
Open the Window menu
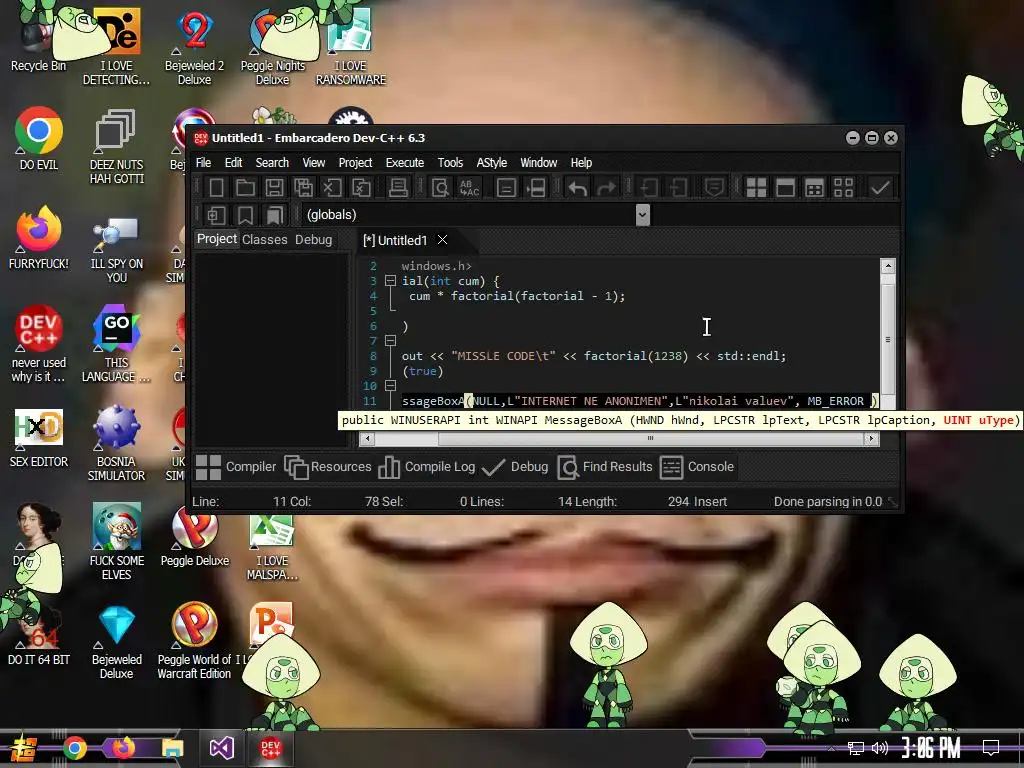click(x=539, y=163)
